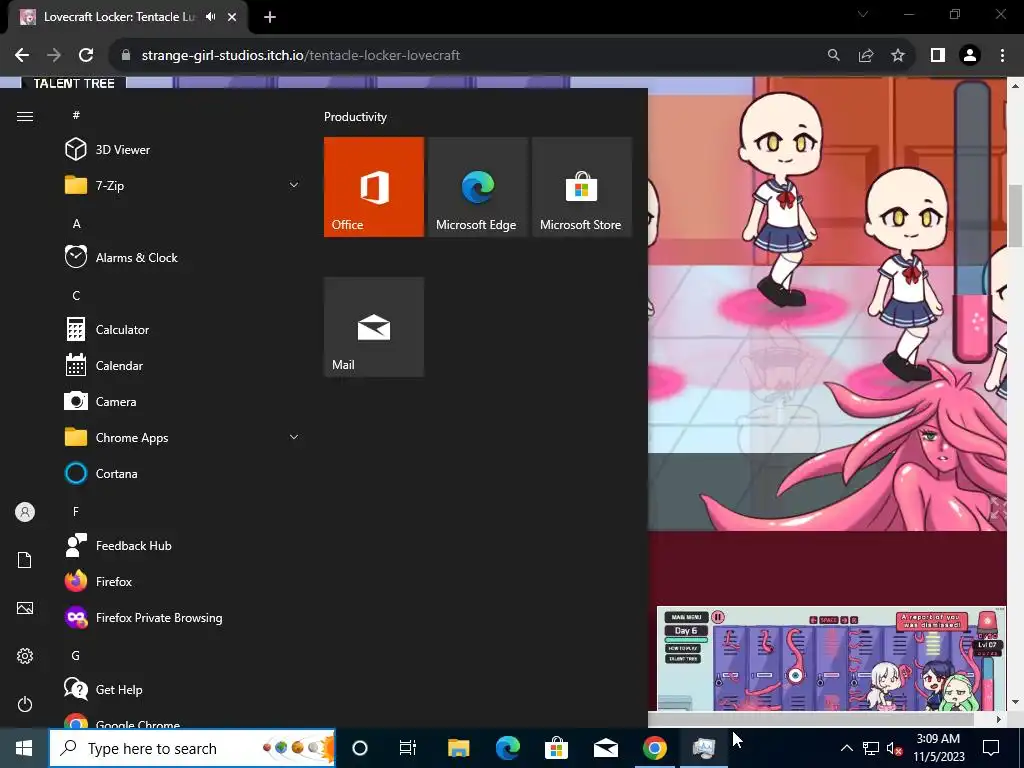The image size is (1024, 768).
Task: Jump to letter C section header
Action: click(x=76, y=296)
